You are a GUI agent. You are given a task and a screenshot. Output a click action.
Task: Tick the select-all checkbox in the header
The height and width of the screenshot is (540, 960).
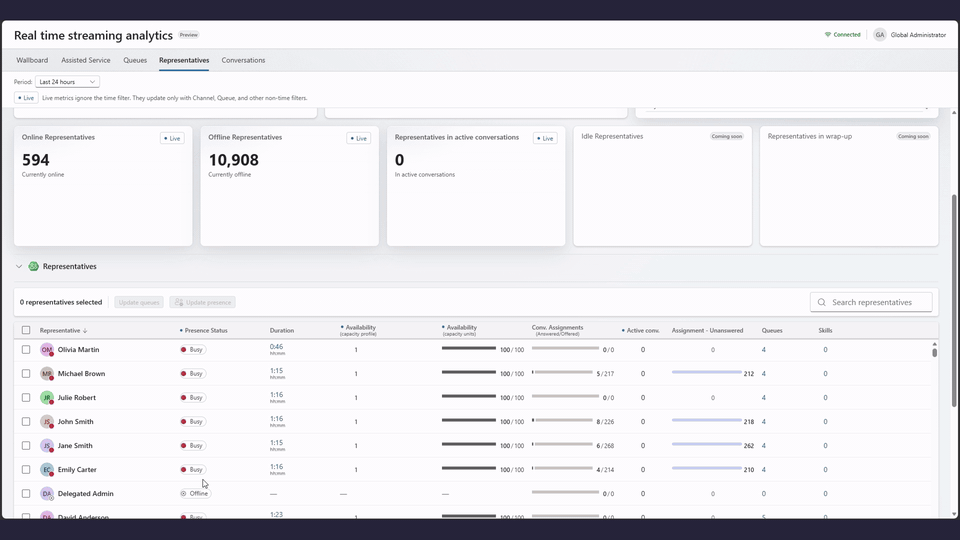(26, 330)
